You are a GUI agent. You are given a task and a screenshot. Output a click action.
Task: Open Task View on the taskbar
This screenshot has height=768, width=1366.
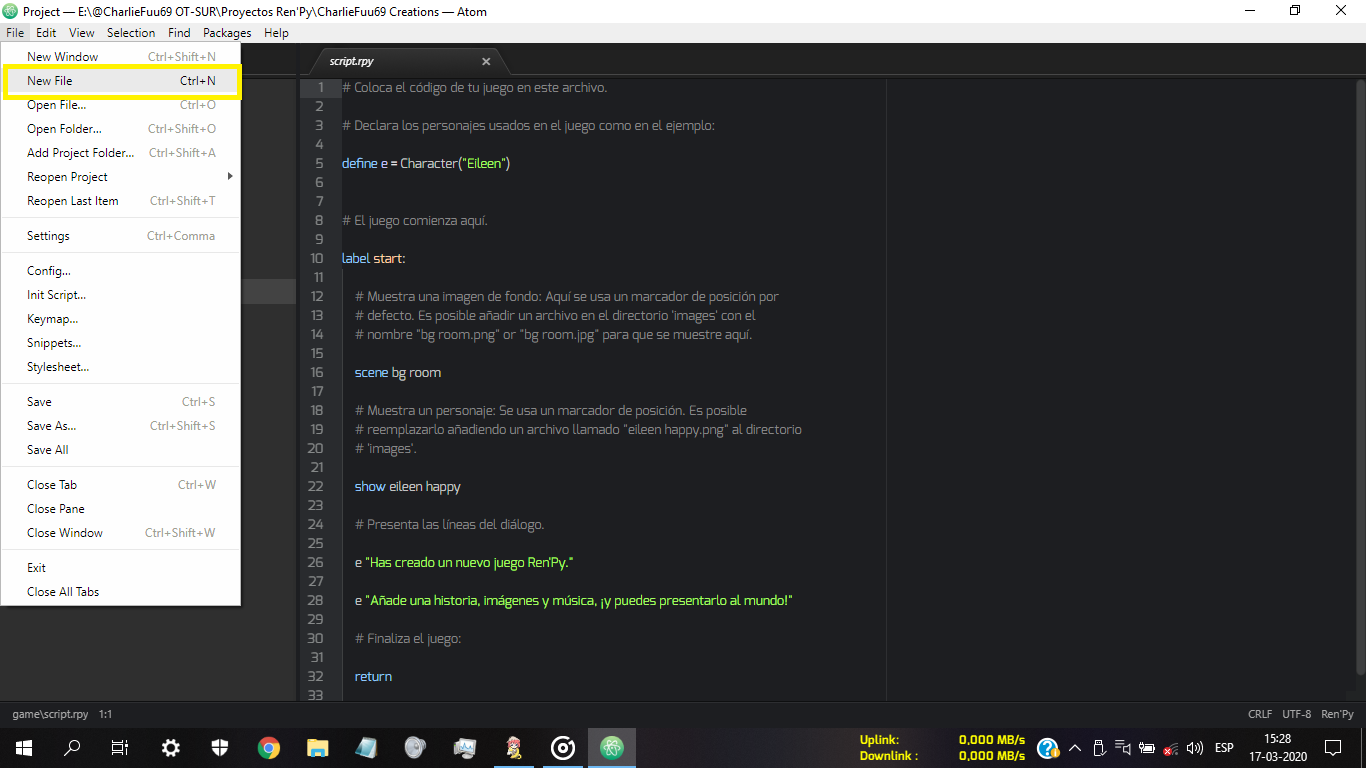[120, 748]
